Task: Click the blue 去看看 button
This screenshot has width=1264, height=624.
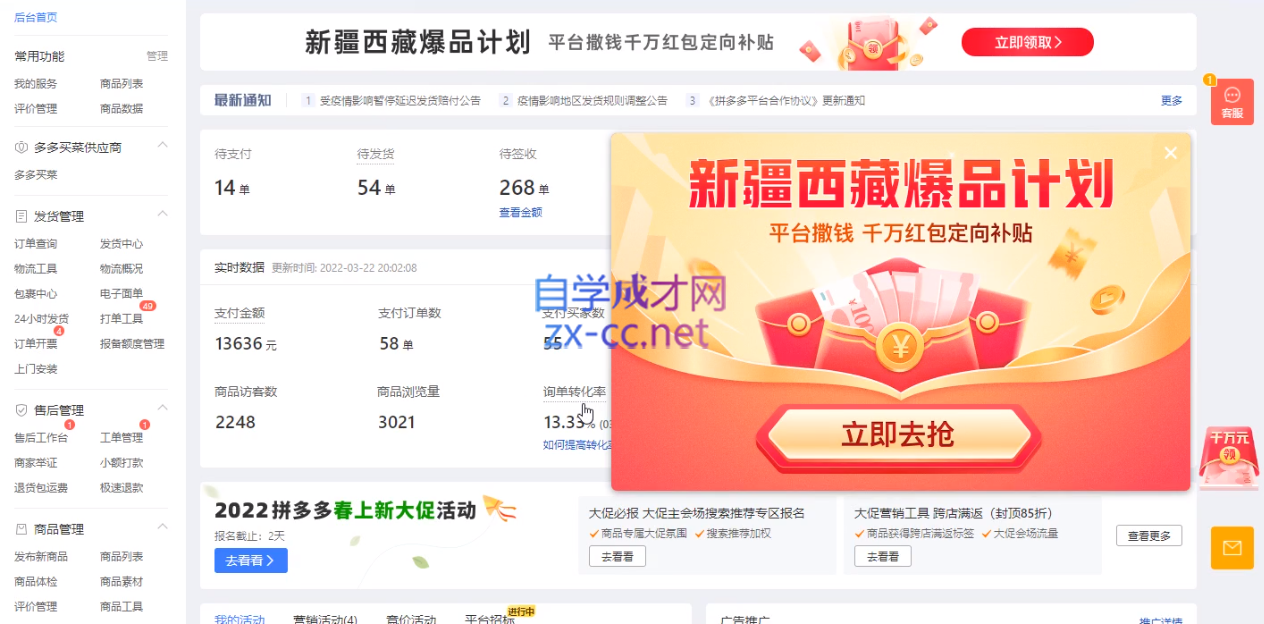Action: (251, 560)
